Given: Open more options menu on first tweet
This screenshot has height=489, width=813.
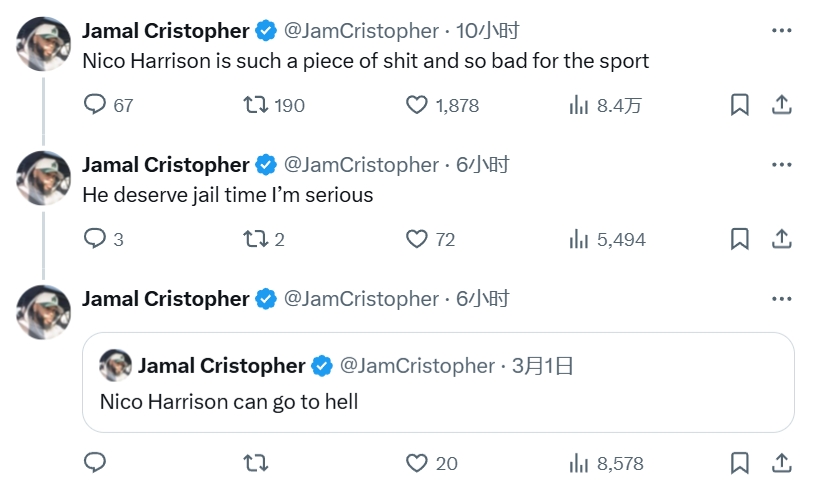Looking at the screenshot, I should point(781,31).
